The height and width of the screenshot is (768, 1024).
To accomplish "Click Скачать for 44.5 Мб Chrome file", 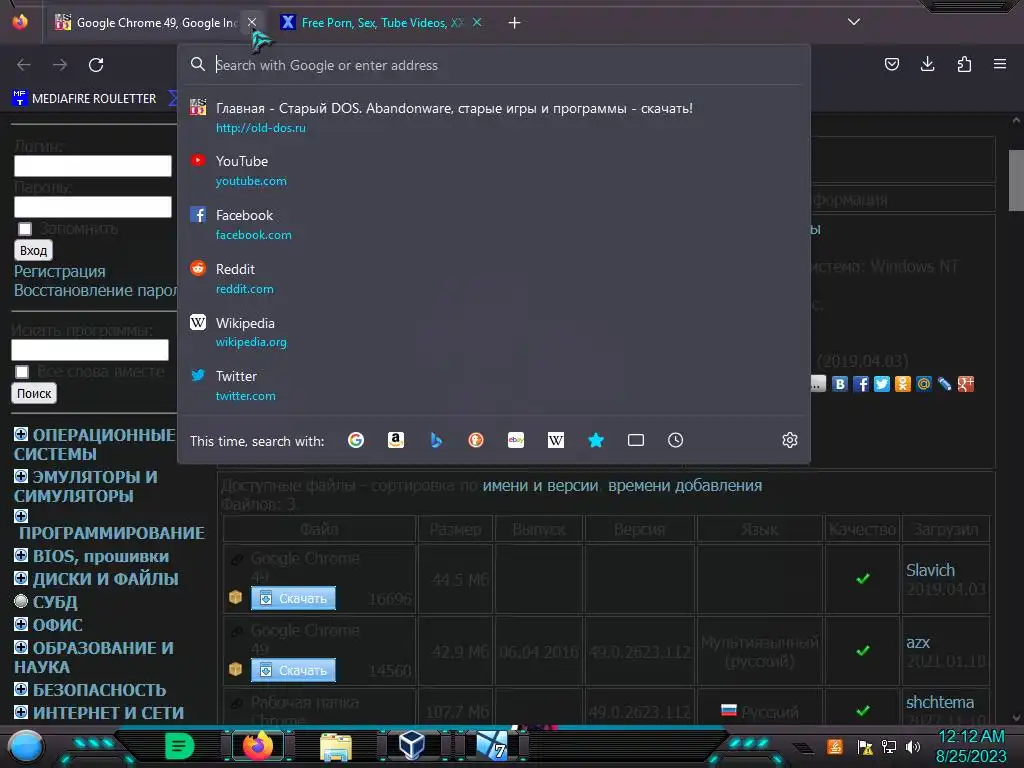I will (293, 598).
